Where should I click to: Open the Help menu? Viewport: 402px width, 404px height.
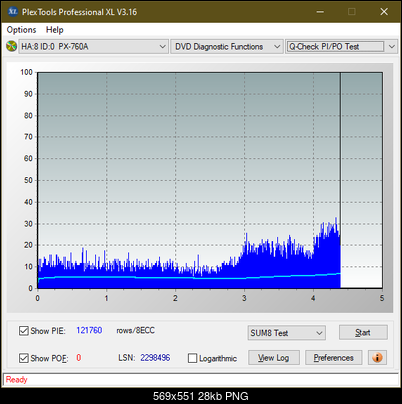[x=55, y=30]
